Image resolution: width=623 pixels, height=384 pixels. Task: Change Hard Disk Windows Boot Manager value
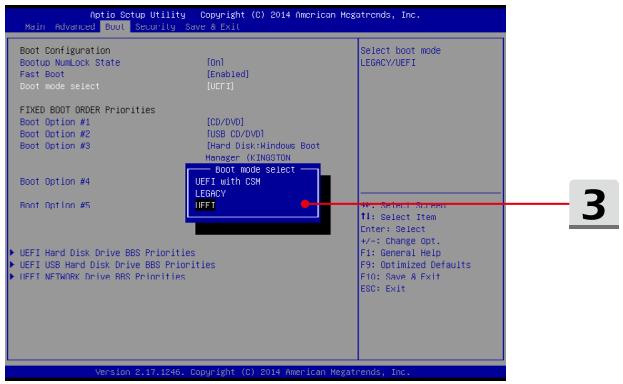pos(263,152)
